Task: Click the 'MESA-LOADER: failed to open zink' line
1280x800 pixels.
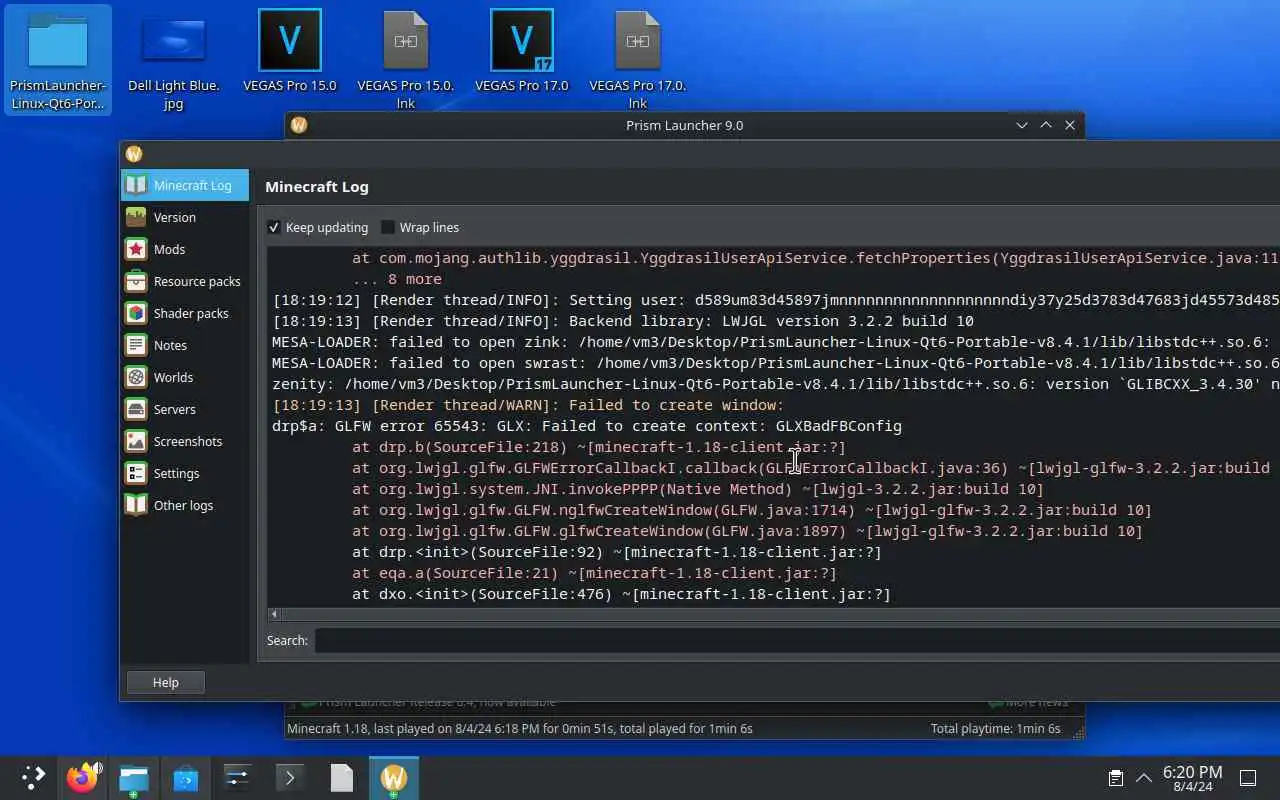Action: 771,342
